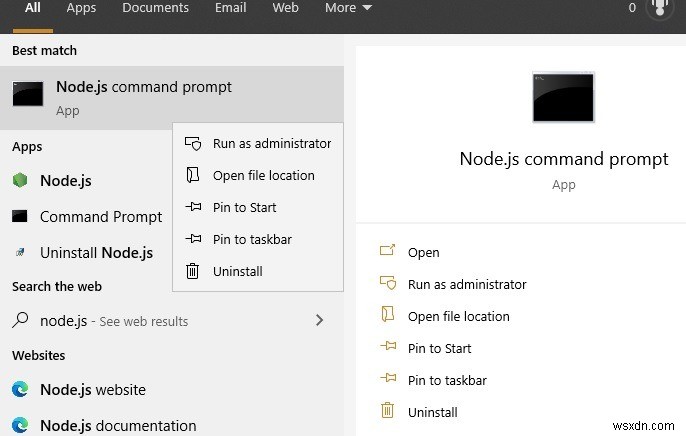Click the Edge icon beside Node.js website

point(20,390)
